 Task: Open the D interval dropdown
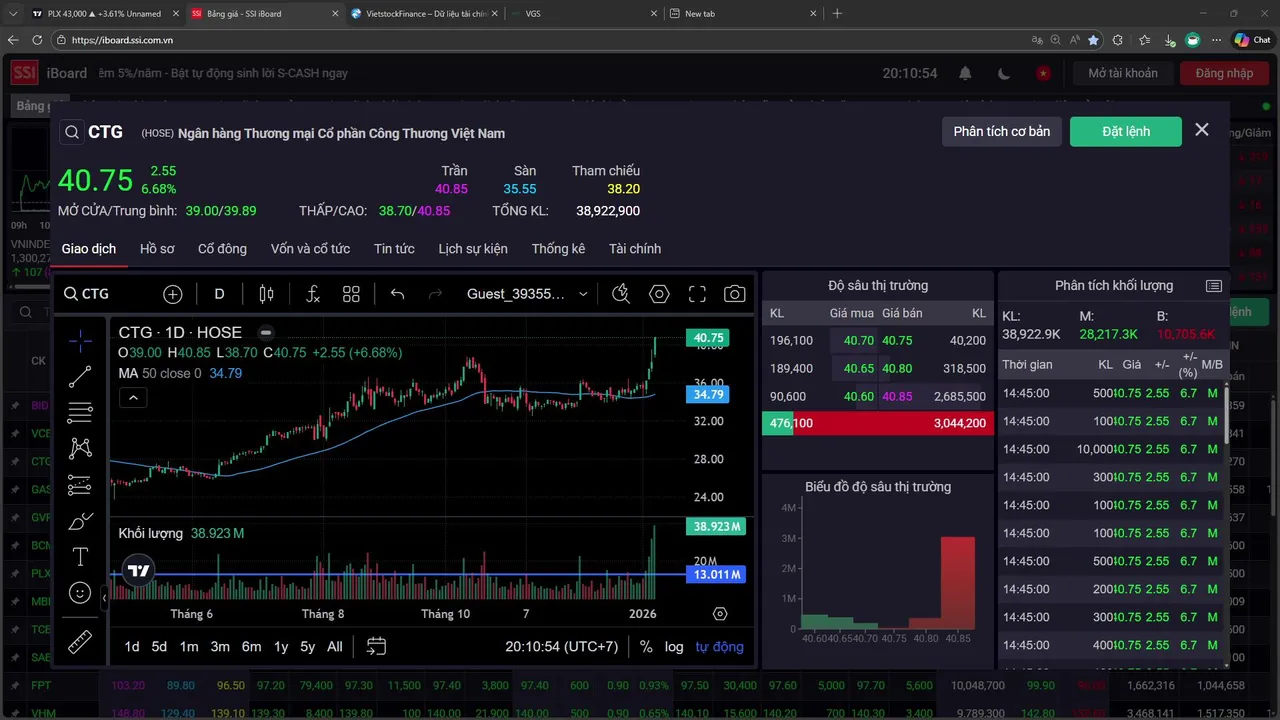(219, 294)
